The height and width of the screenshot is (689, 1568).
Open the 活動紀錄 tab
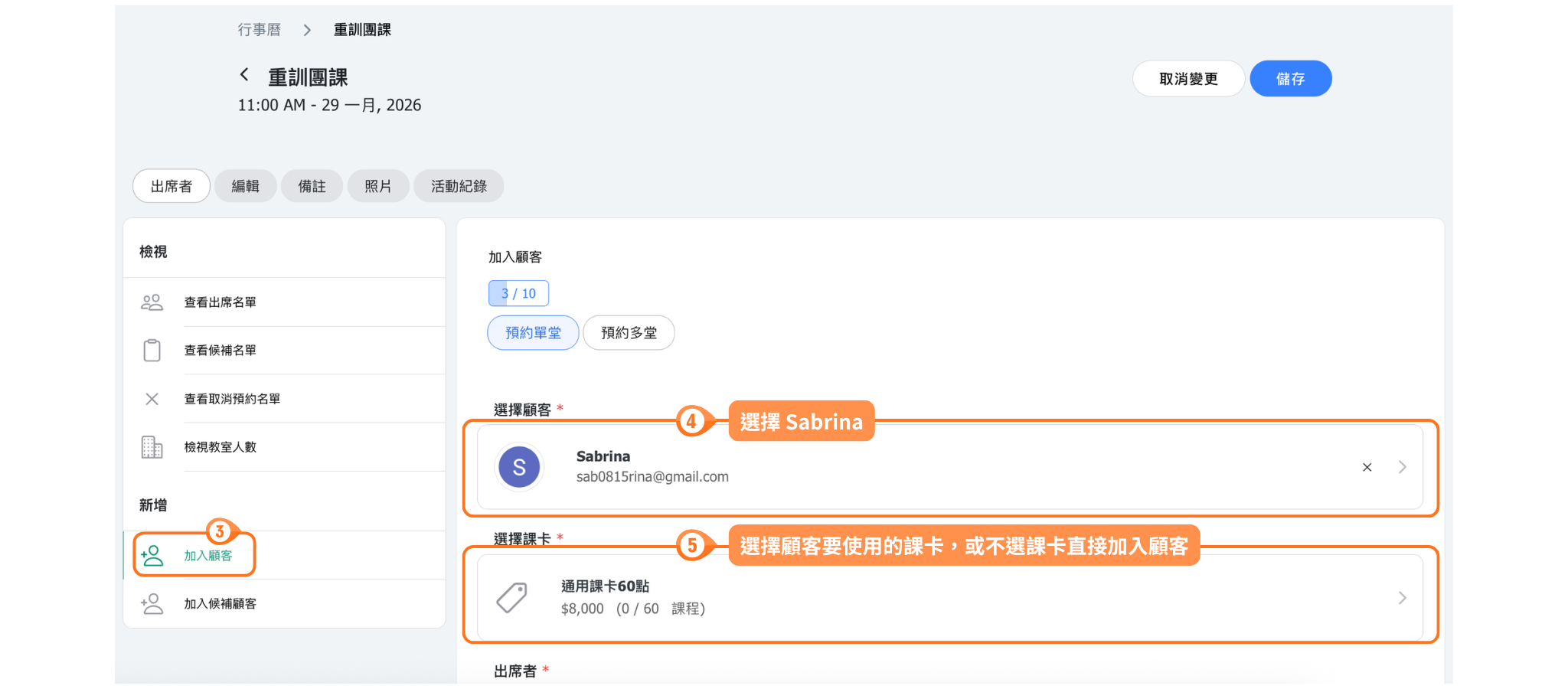(x=459, y=186)
